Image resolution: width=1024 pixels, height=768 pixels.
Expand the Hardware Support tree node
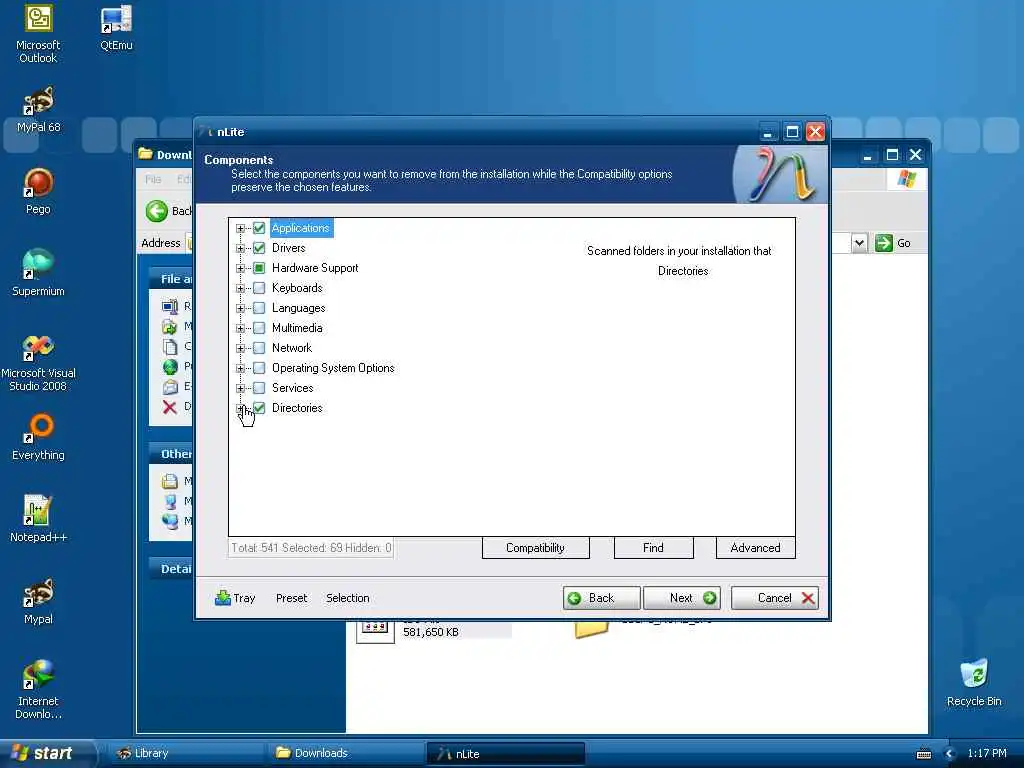[240, 268]
